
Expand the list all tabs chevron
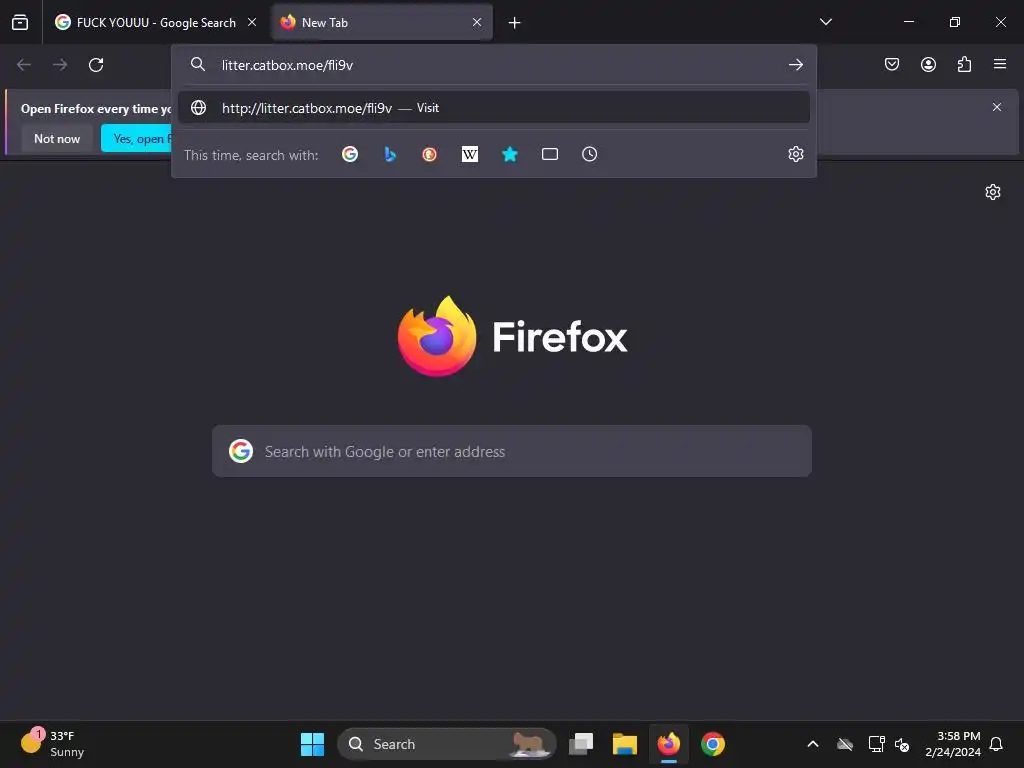[x=825, y=22]
